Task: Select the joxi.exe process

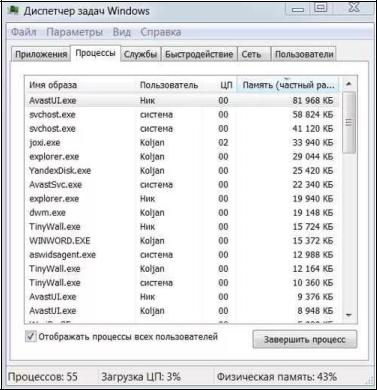Action: point(183,143)
